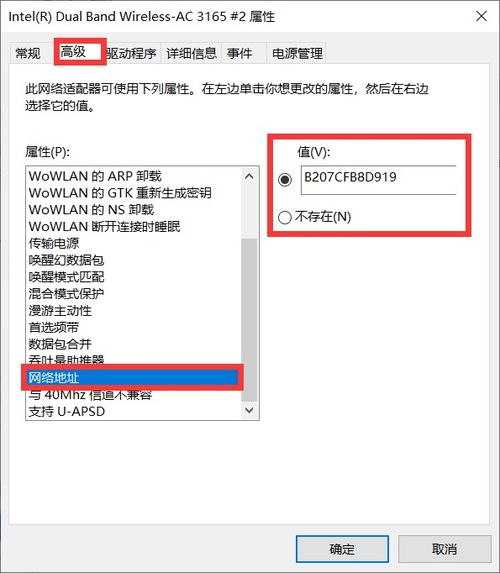This screenshot has width=500, height=573.
Task: Select the 网络地址 property
Action: pyautogui.click(x=132, y=378)
